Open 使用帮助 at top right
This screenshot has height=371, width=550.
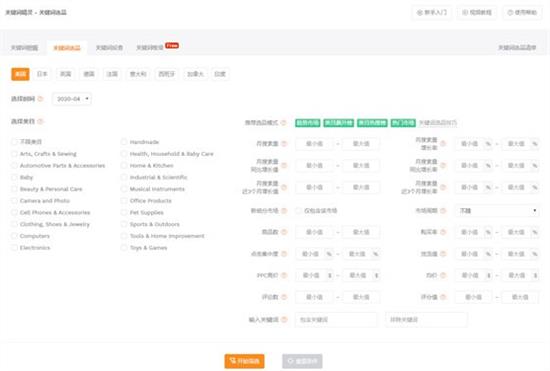[x=522, y=13]
